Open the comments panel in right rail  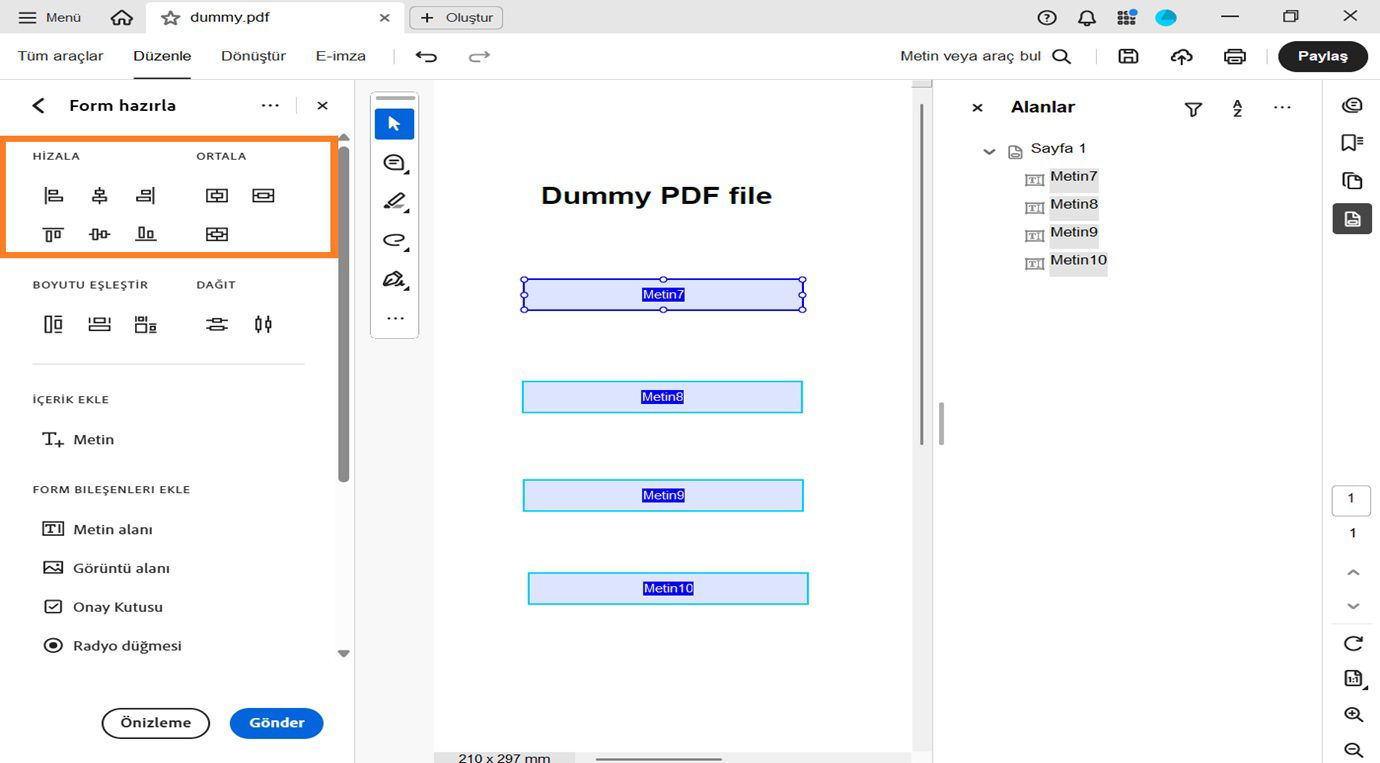point(1352,106)
